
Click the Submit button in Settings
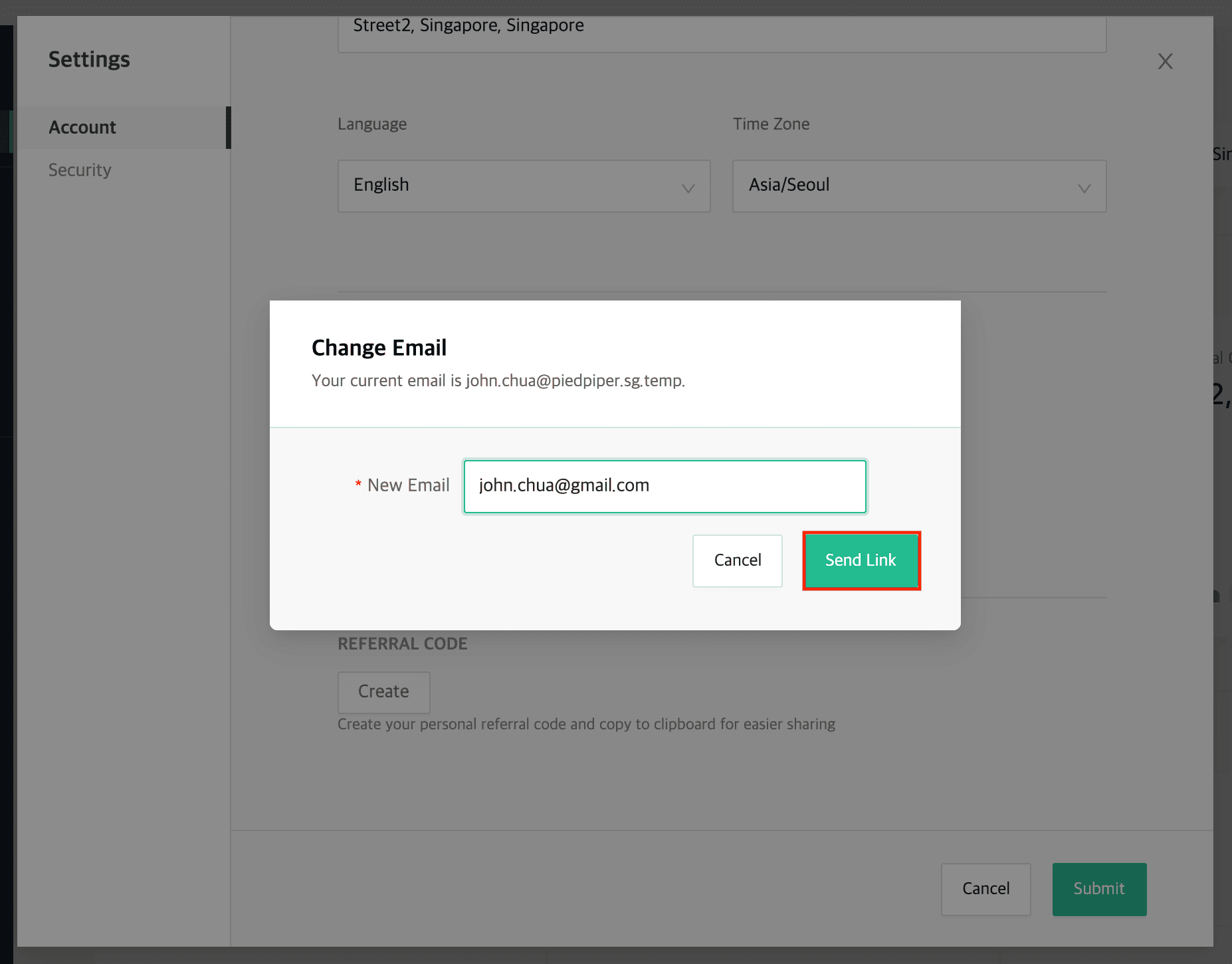click(x=1099, y=889)
